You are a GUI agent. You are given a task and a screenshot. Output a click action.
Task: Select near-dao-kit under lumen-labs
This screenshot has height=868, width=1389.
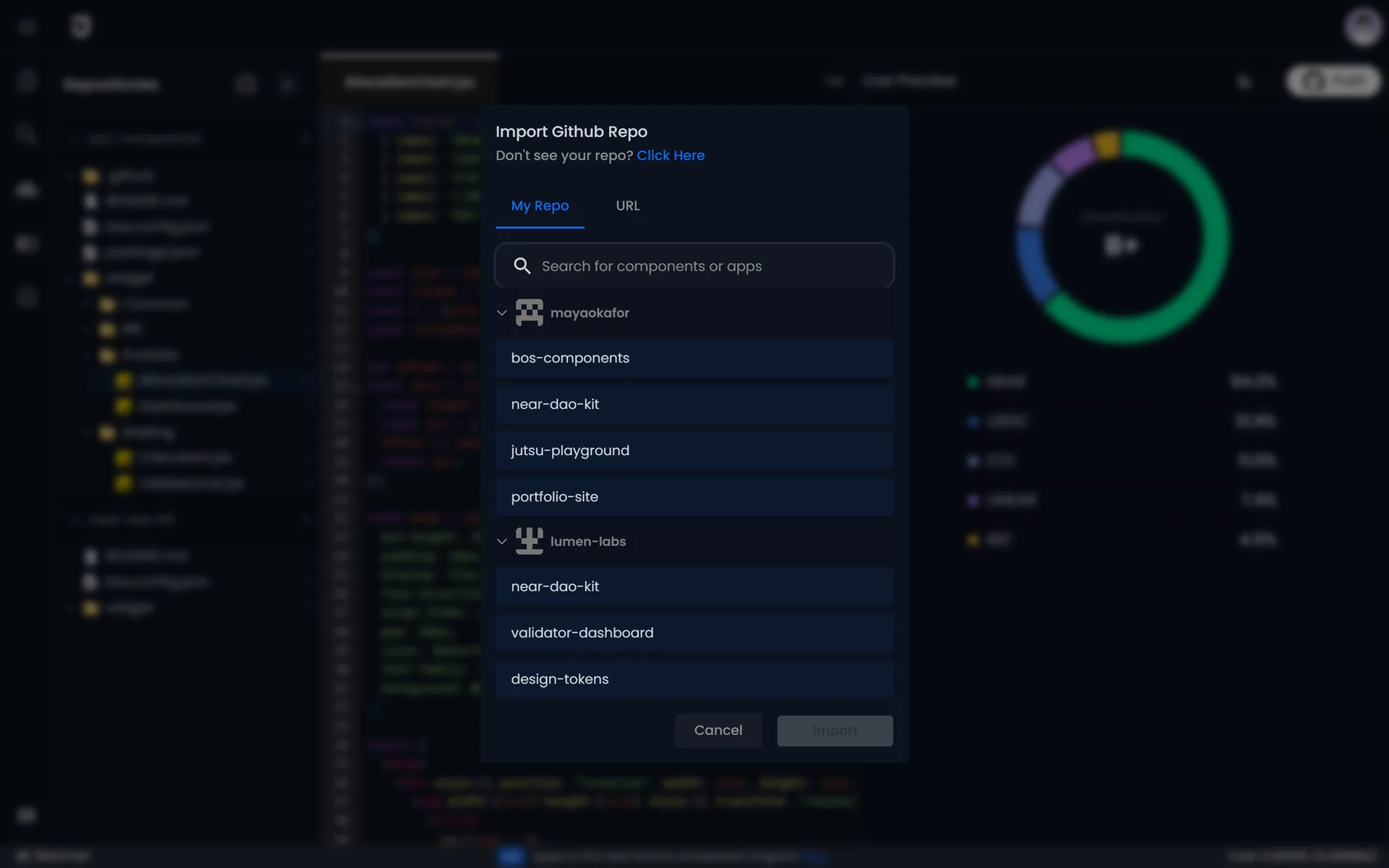[x=694, y=587]
